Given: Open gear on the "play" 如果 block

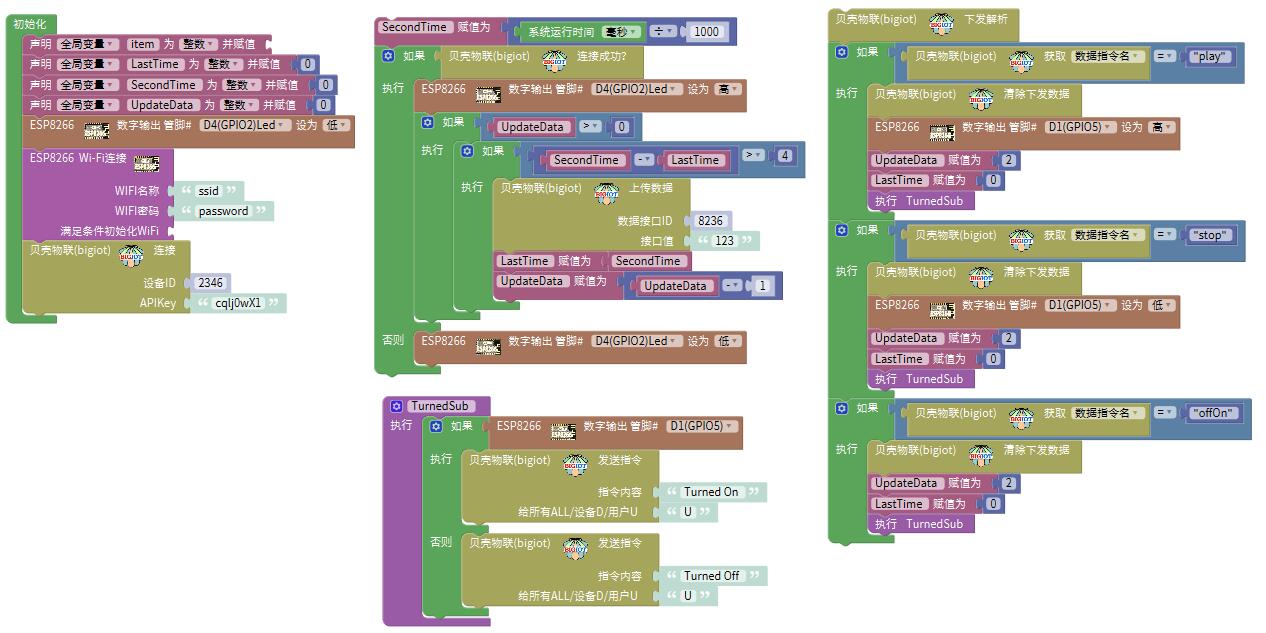Looking at the screenshot, I should click(842, 52).
